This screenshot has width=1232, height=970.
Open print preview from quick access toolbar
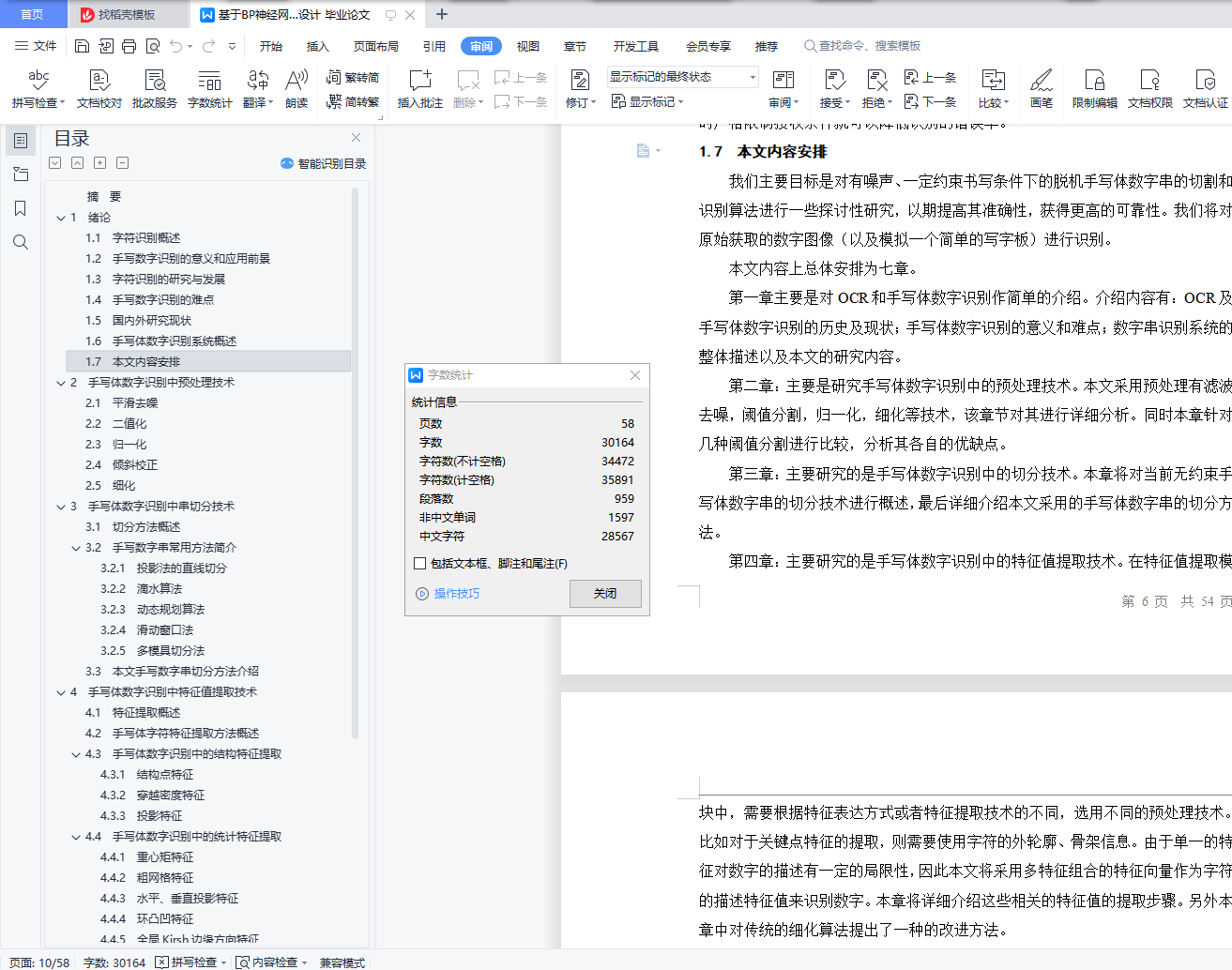(x=153, y=46)
